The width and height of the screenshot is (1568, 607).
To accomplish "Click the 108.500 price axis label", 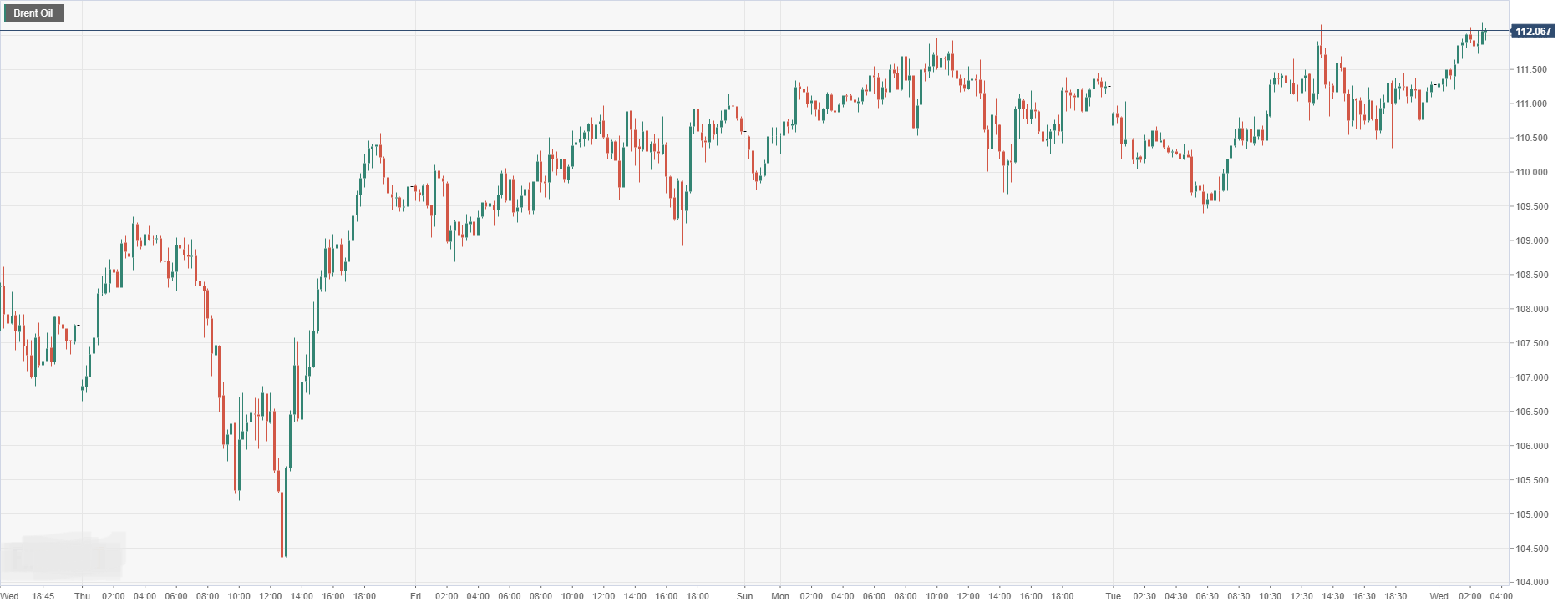I will (1531, 275).
